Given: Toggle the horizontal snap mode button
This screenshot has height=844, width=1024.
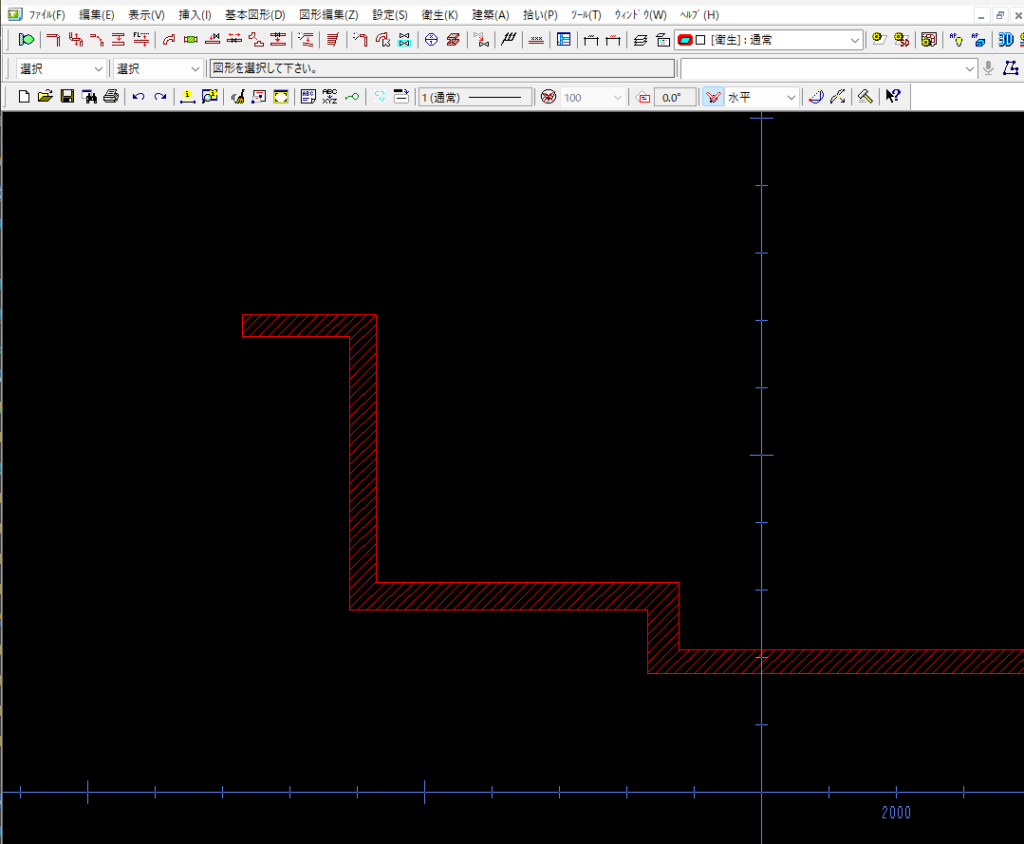Looking at the screenshot, I should [713, 97].
